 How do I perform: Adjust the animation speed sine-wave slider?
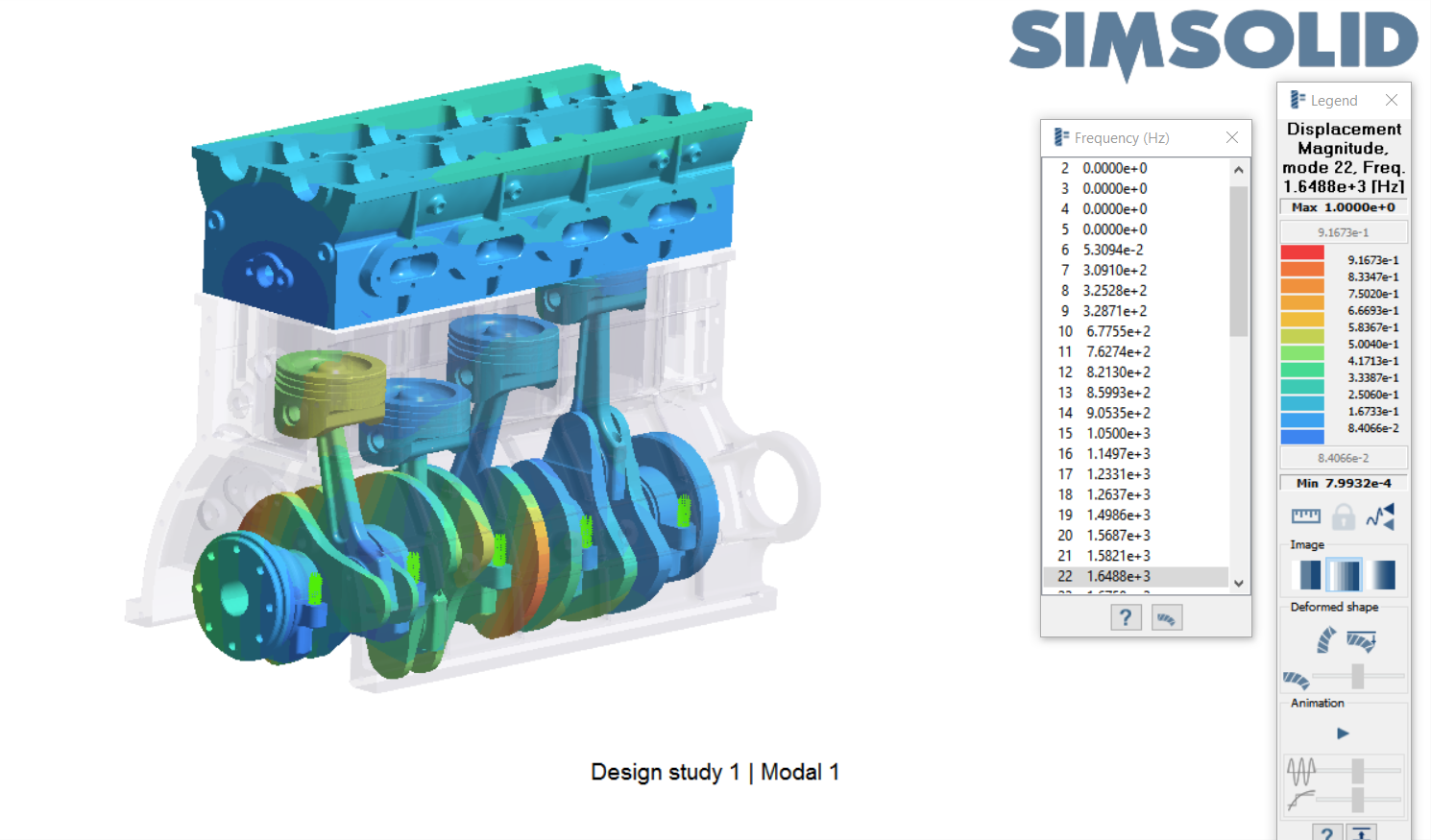point(1358,770)
